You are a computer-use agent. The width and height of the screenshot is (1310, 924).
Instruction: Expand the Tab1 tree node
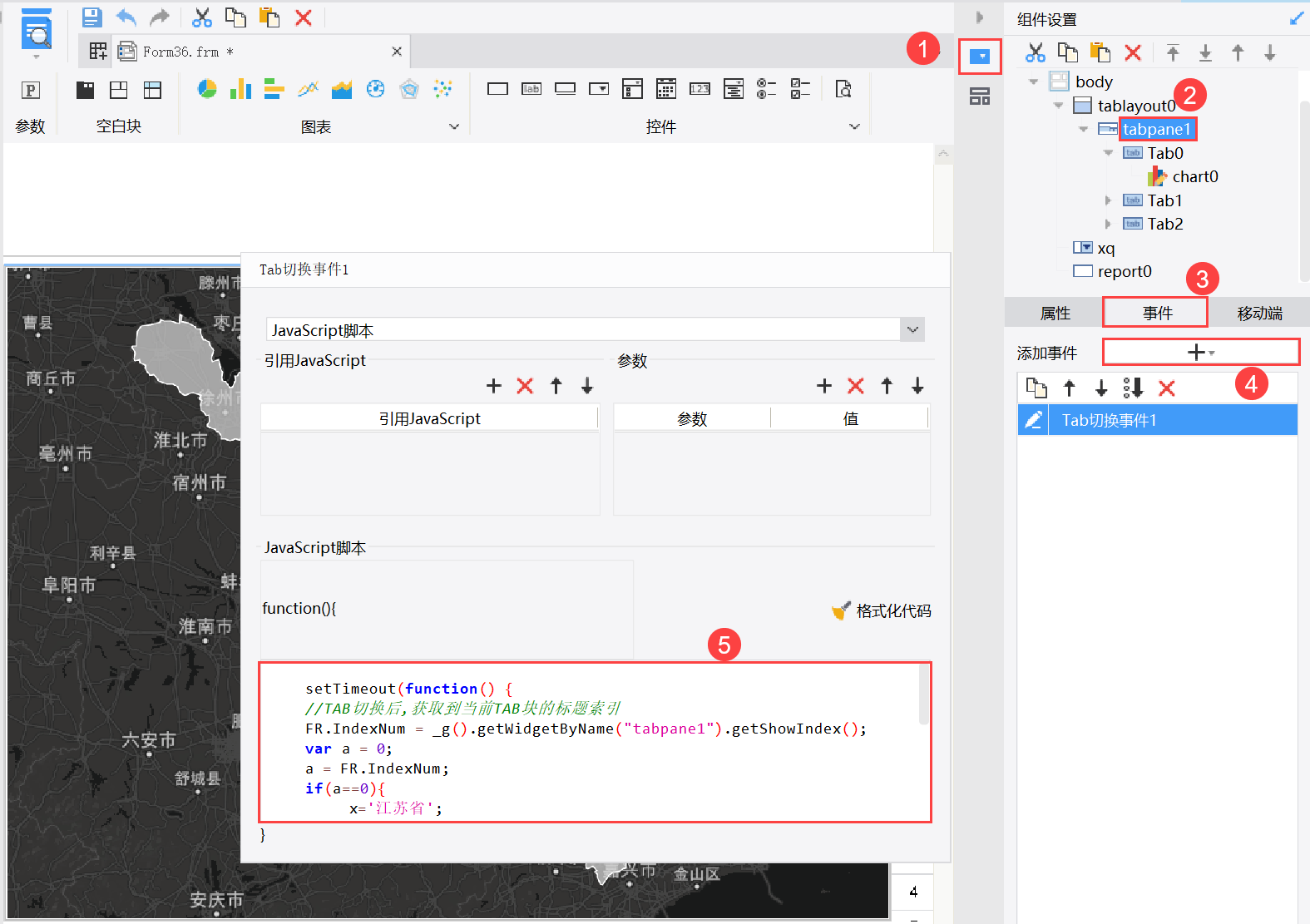tap(1108, 200)
